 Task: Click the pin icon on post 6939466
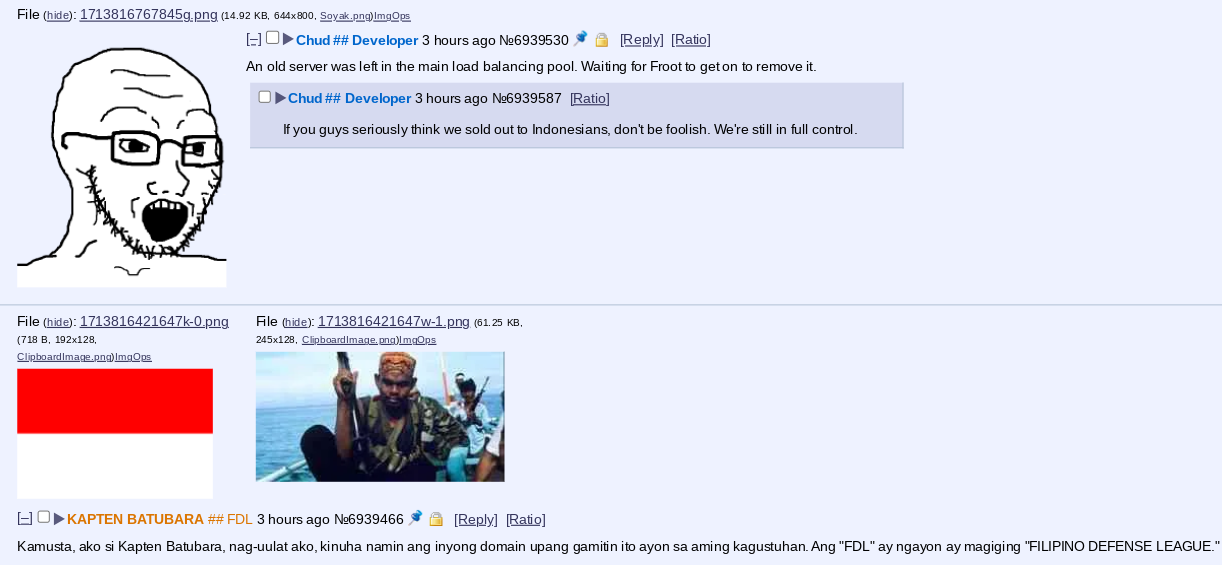415,518
